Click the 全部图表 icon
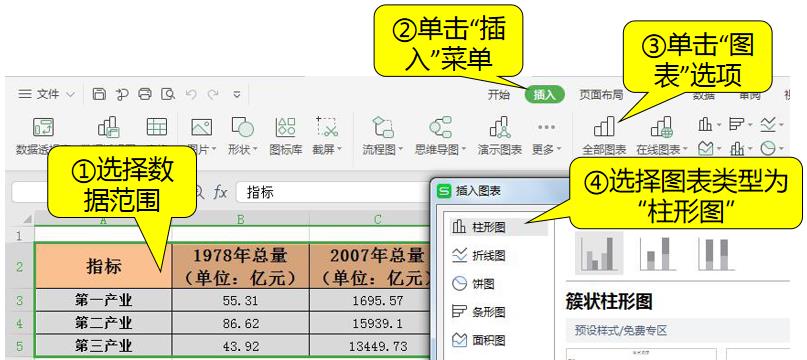The height and width of the screenshot is (360, 807). pyautogui.click(x=604, y=127)
